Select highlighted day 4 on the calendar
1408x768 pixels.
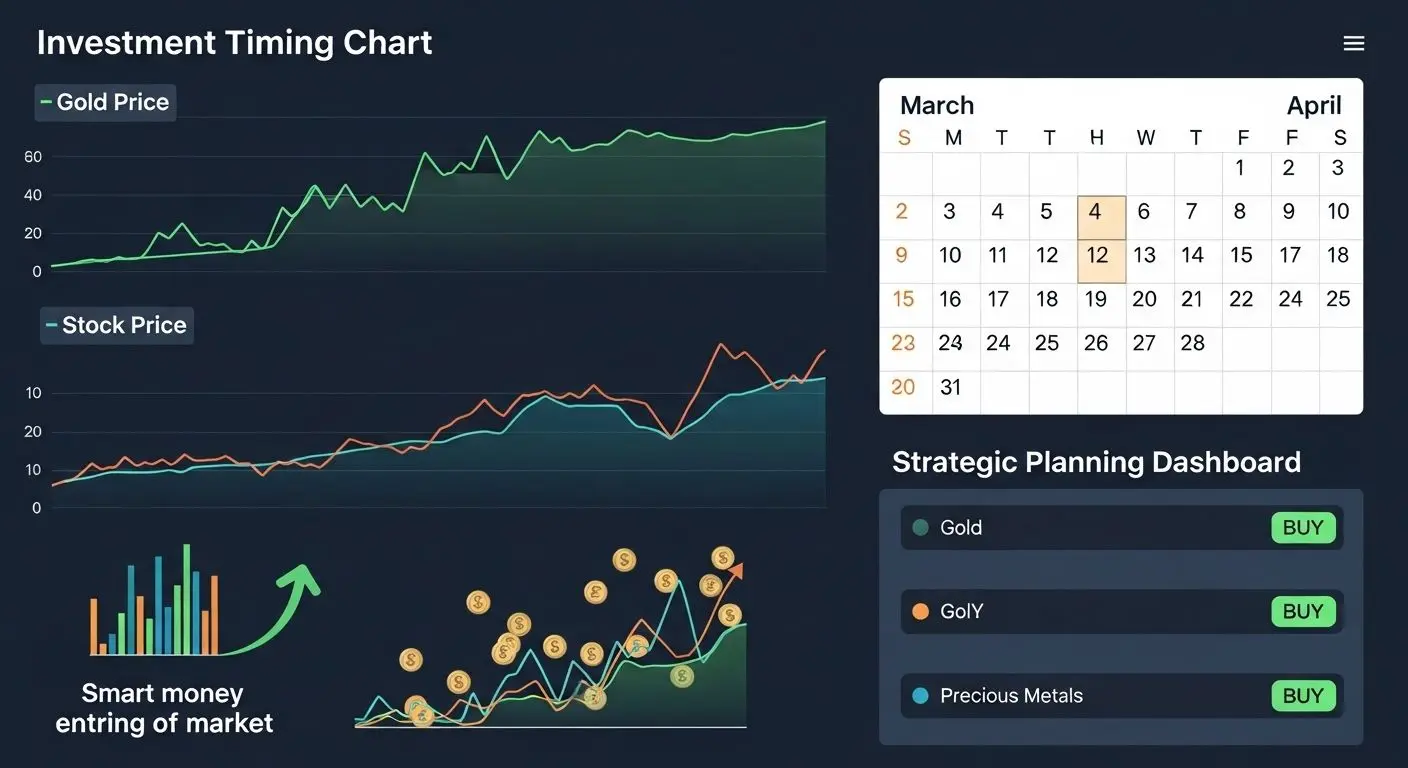pyautogui.click(x=1096, y=212)
